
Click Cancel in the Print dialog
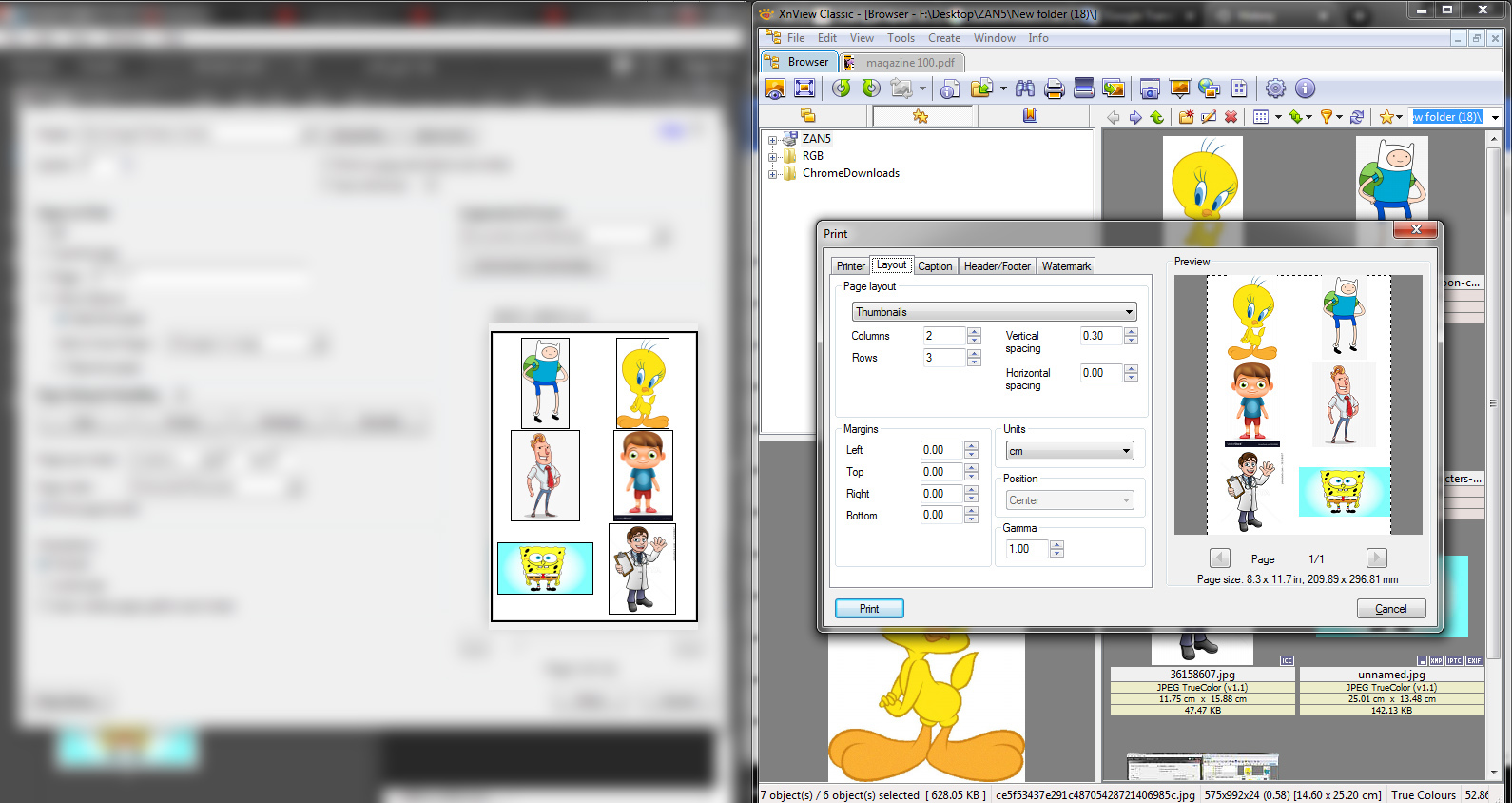1391,609
